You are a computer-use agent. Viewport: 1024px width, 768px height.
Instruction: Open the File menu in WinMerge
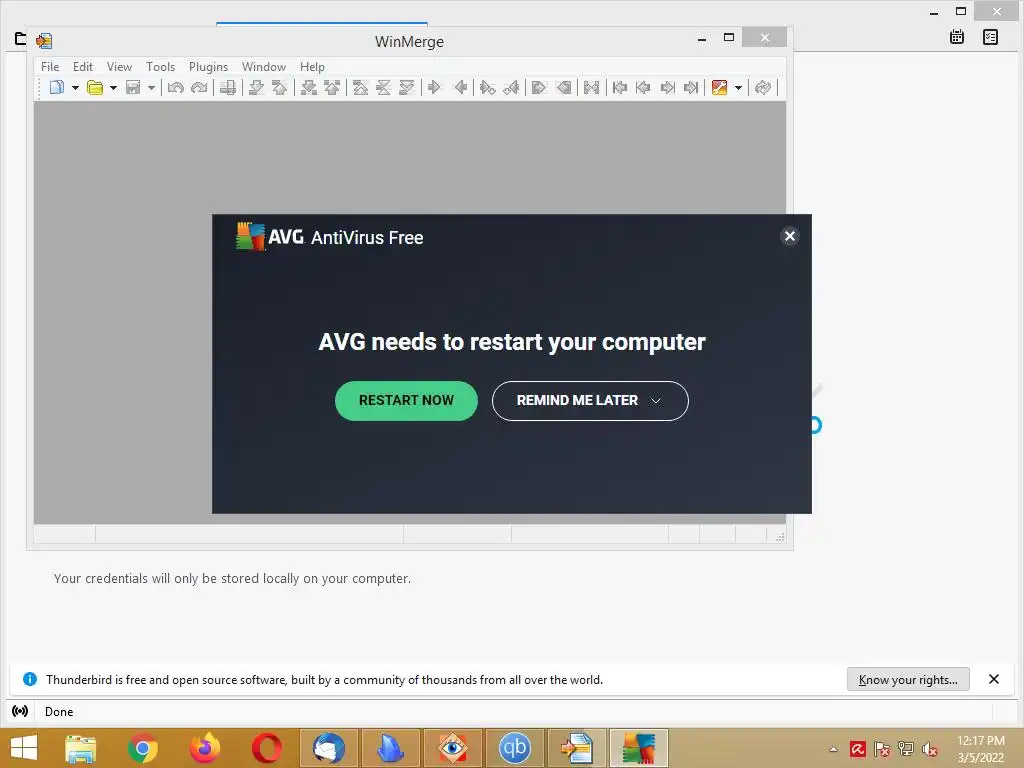point(50,67)
